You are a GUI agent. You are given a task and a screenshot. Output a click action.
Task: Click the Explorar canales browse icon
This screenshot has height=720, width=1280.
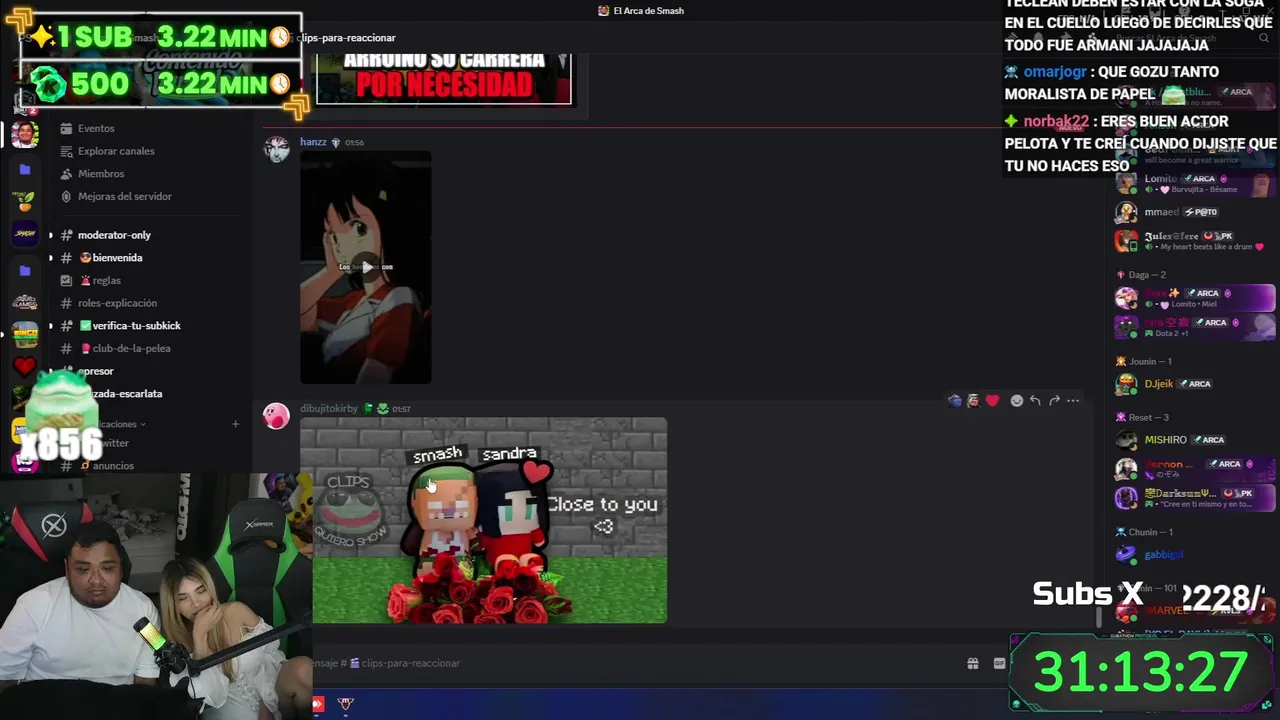66,151
